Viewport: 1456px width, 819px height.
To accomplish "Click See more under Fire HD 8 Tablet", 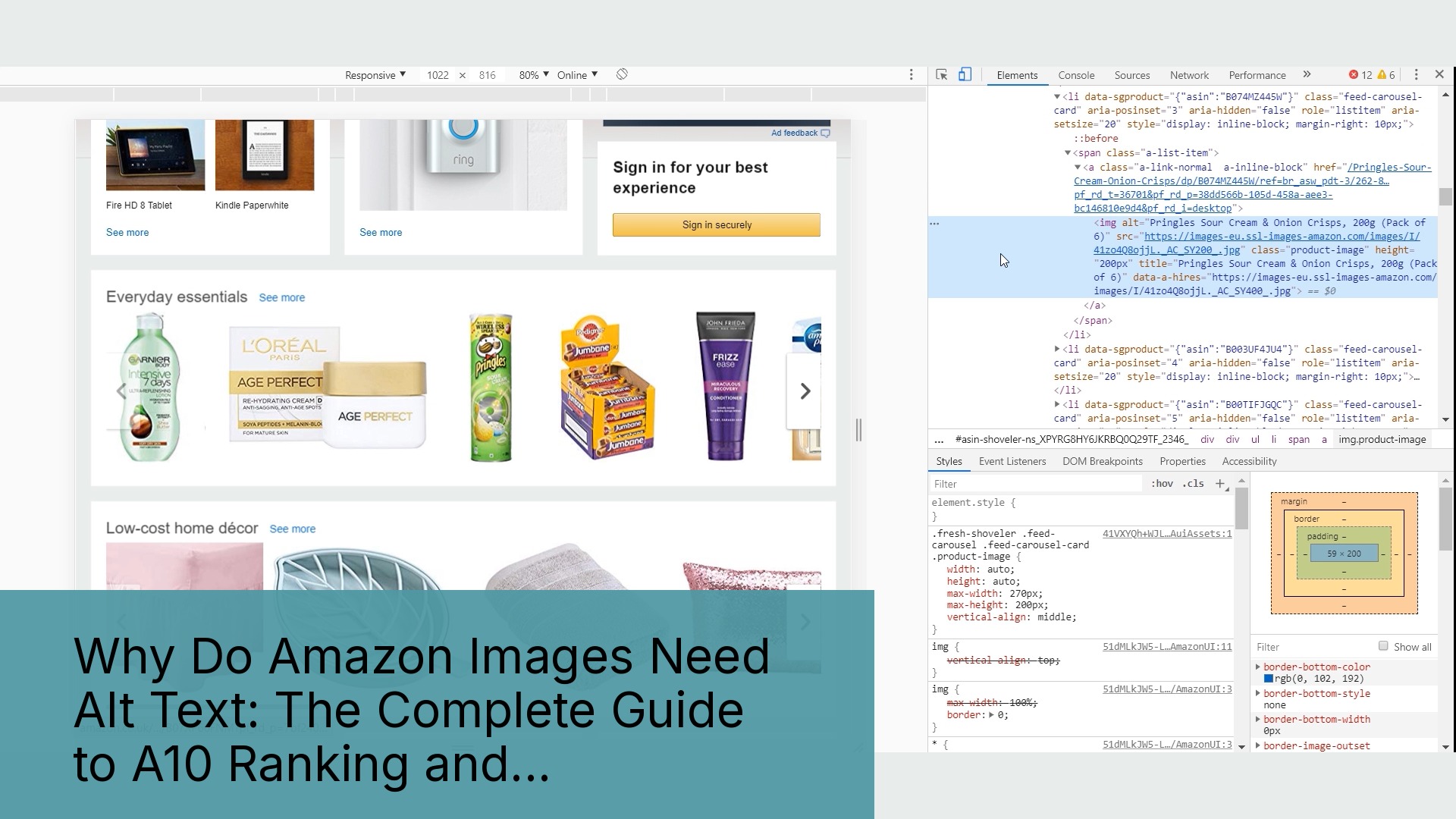I will click(127, 233).
